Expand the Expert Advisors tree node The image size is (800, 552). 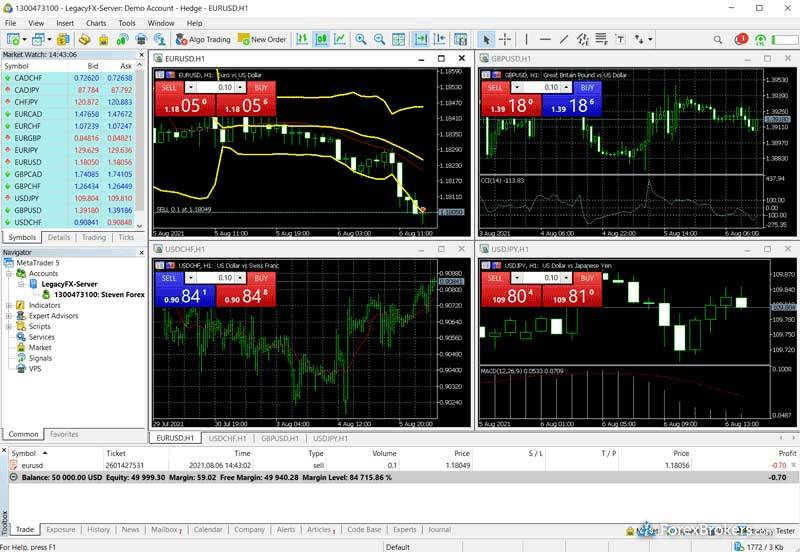(9, 316)
